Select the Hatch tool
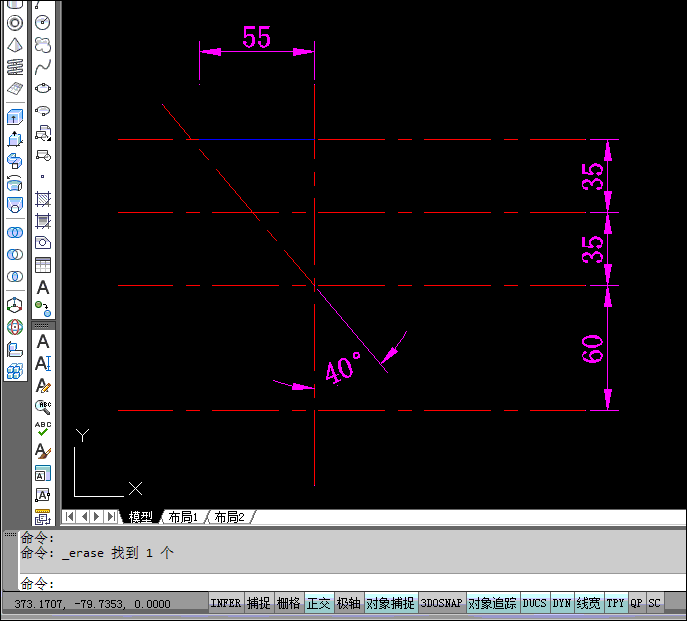This screenshot has height=621, width=687. point(43,199)
